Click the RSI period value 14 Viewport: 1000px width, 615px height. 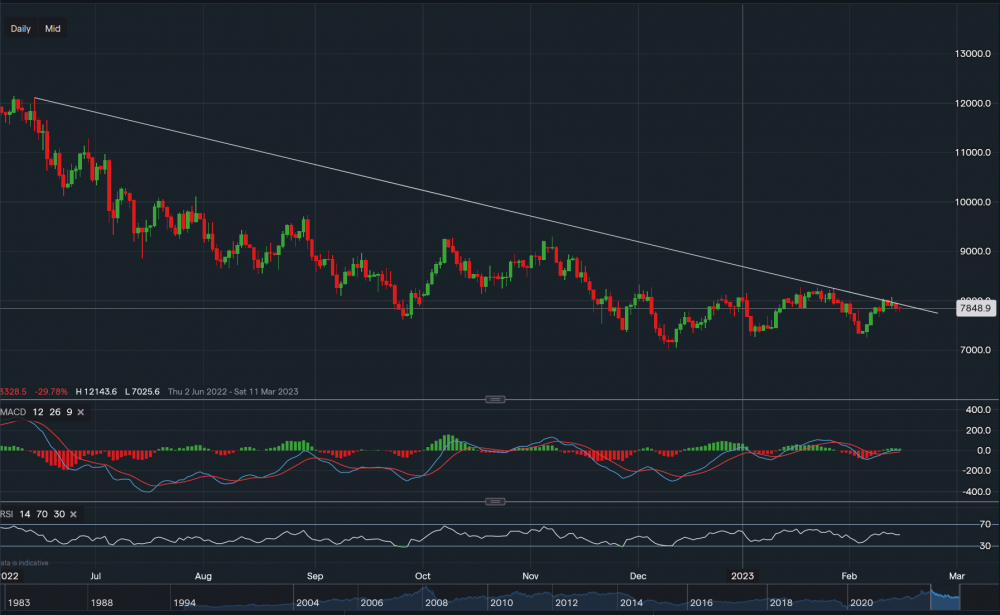pos(27,513)
